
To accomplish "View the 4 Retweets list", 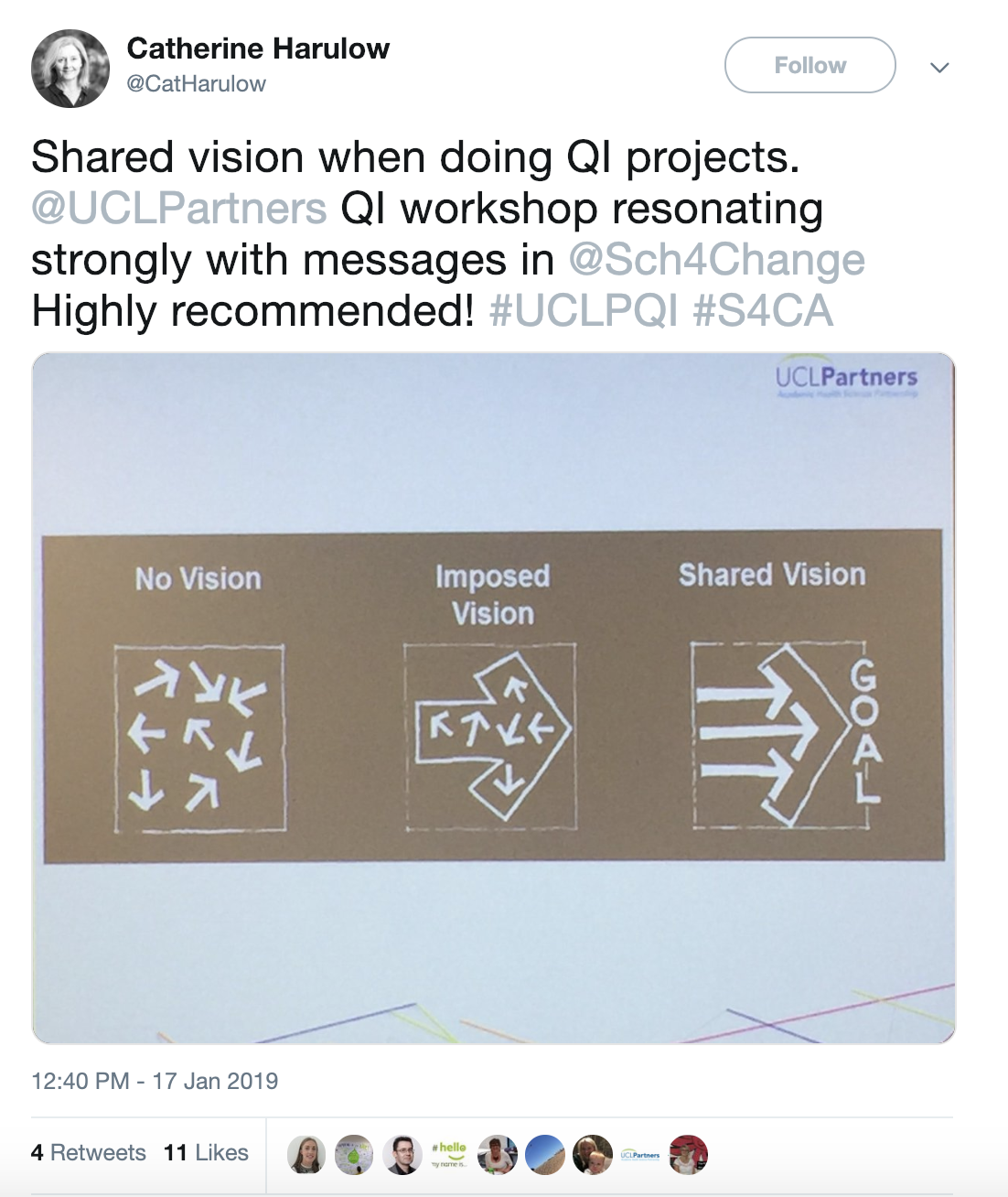I will 89,1152.
